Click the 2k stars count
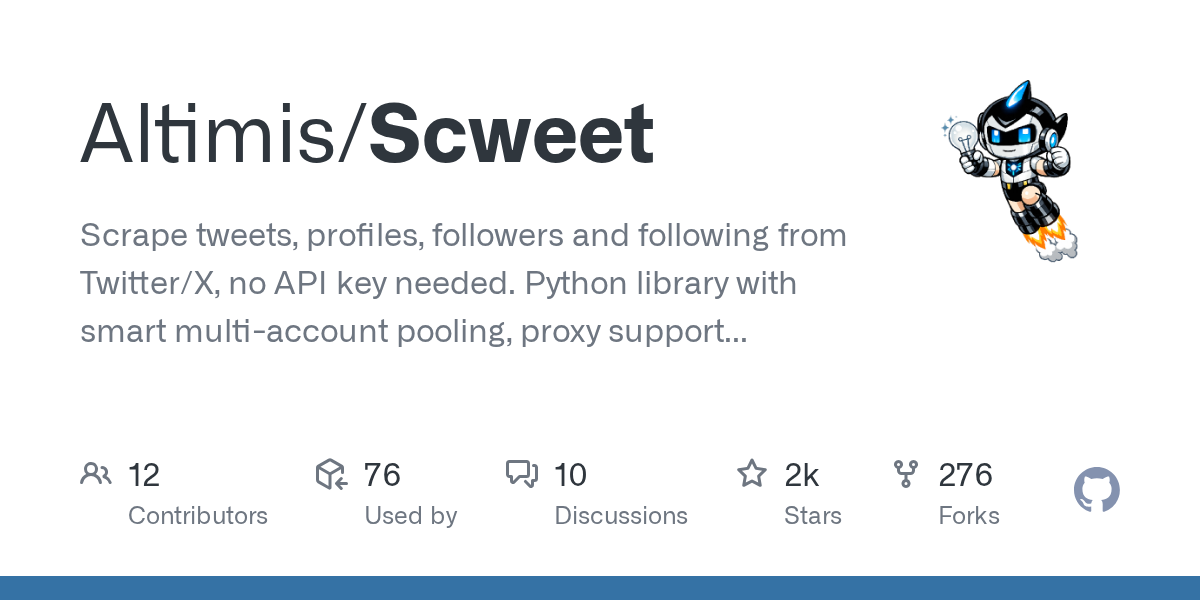The image size is (1200, 600). pos(802,475)
